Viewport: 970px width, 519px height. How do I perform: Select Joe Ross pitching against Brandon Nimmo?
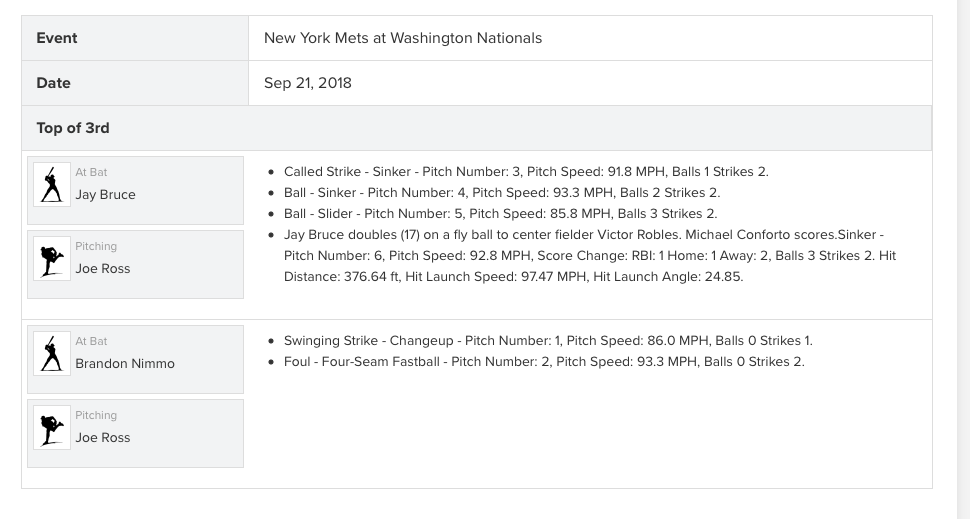click(x=103, y=438)
